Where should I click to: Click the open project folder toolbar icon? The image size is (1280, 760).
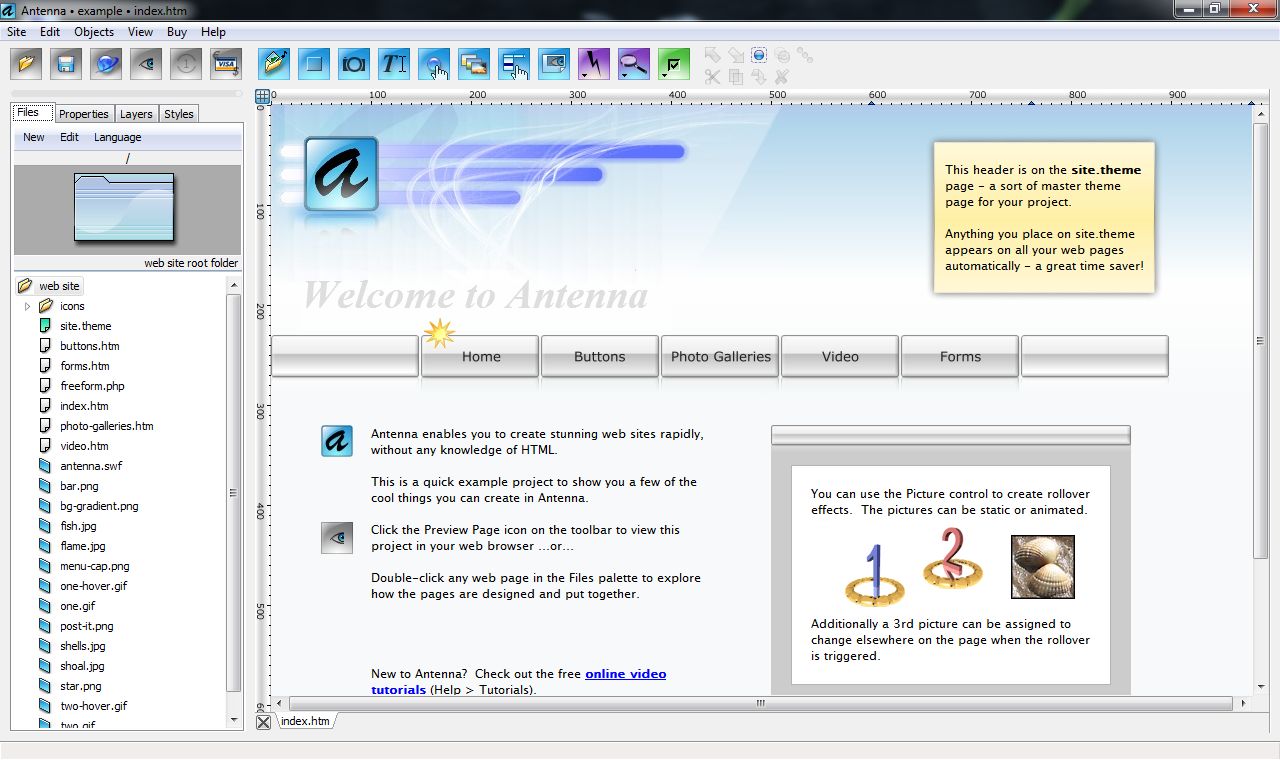coord(26,64)
